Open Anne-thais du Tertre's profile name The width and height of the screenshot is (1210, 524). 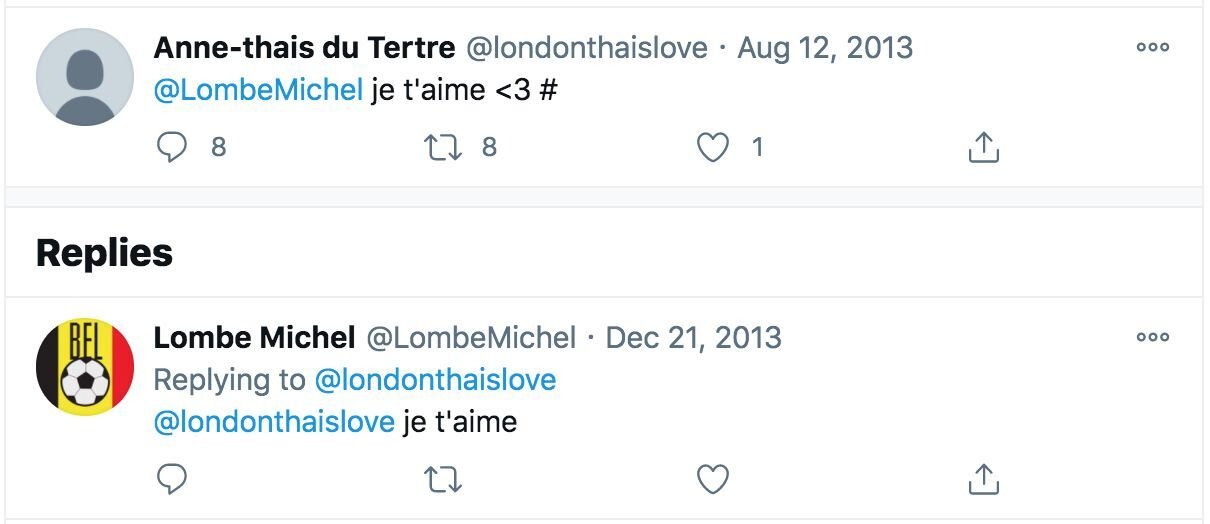[304, 47]
